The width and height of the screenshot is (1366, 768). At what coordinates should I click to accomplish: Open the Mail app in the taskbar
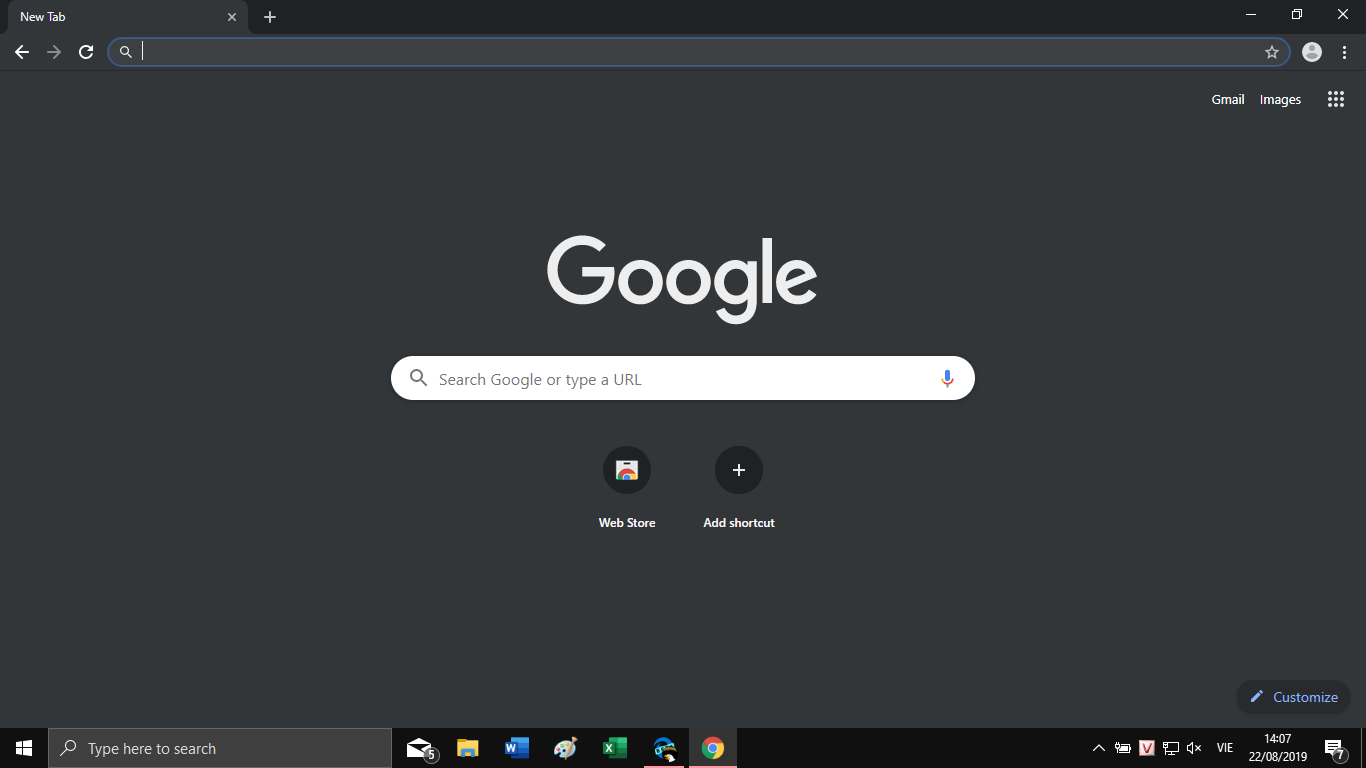pyautogui.click(x=420, y=748)
